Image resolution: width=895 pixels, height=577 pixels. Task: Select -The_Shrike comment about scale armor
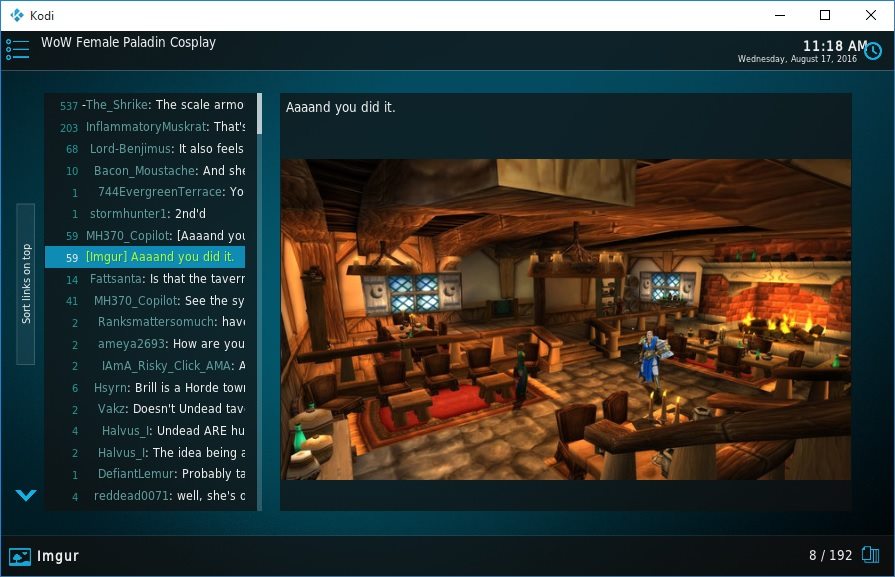pos(150,105)
